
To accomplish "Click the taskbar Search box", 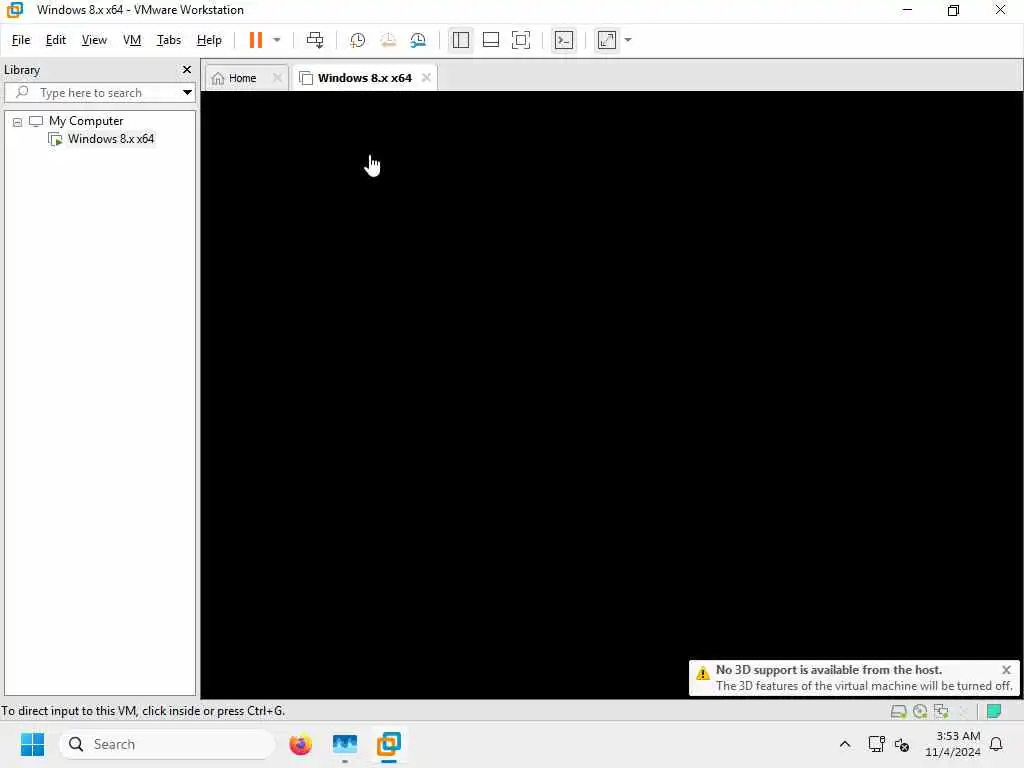I will (167, 744).
